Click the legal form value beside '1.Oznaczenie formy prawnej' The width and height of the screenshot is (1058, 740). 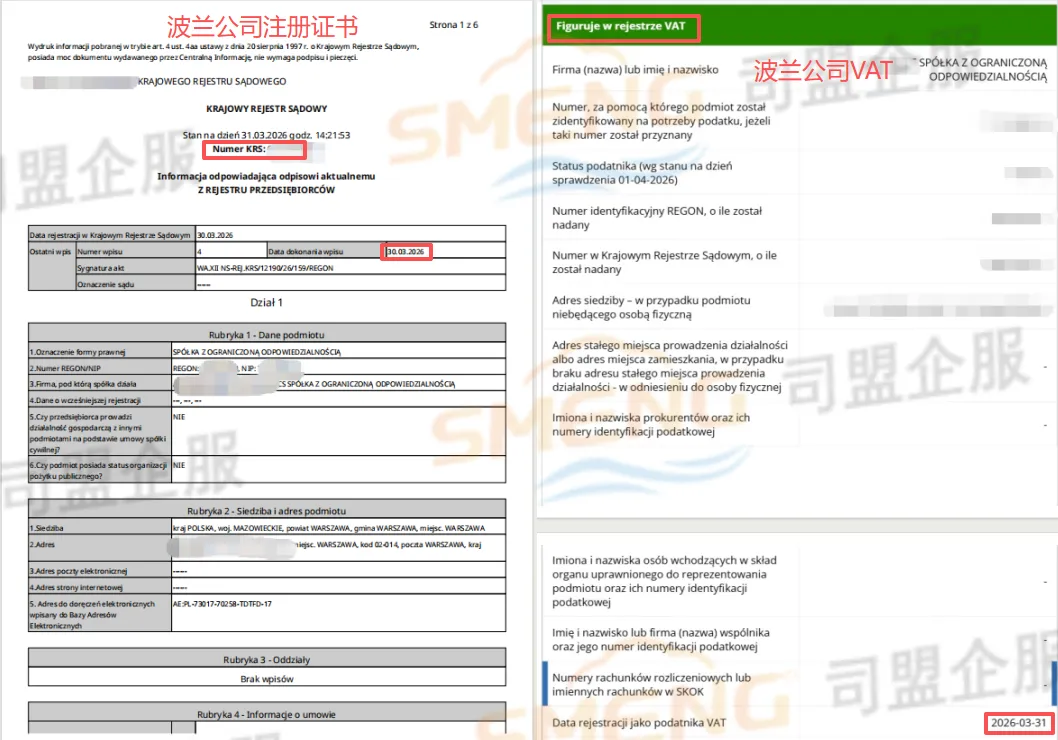(x=257, y=352)
